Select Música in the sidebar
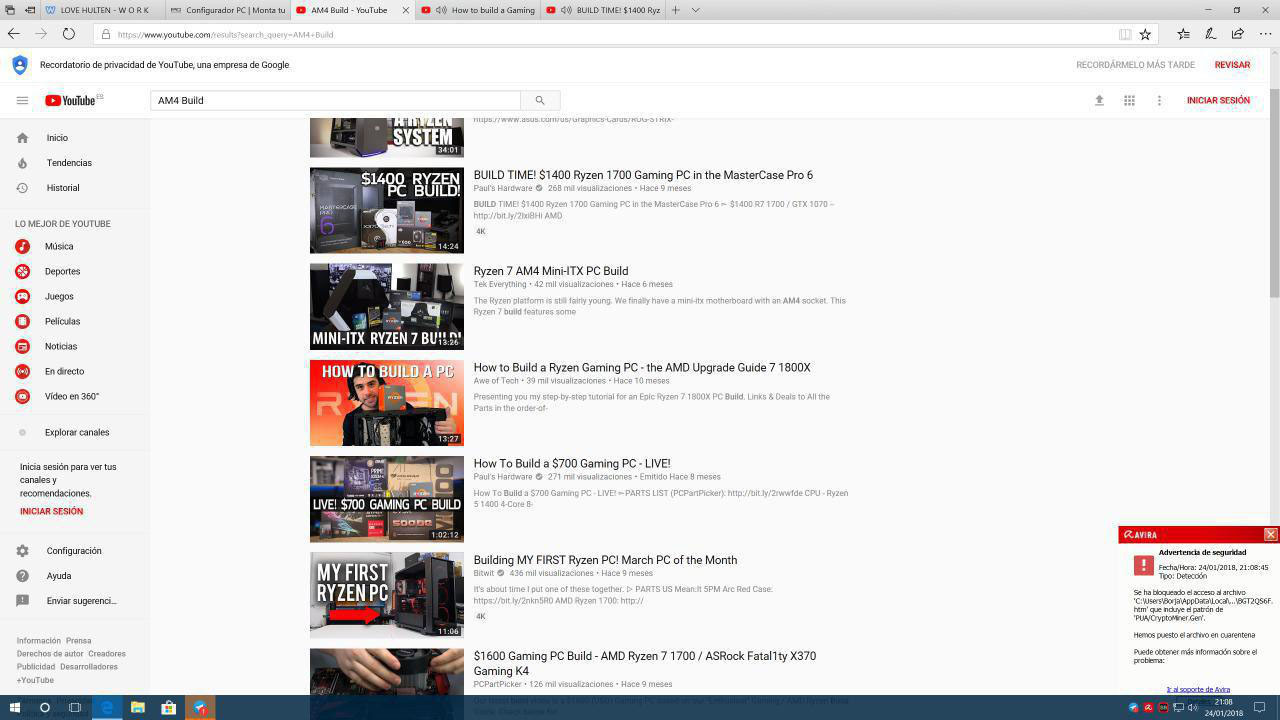 [x=60, y=246]
